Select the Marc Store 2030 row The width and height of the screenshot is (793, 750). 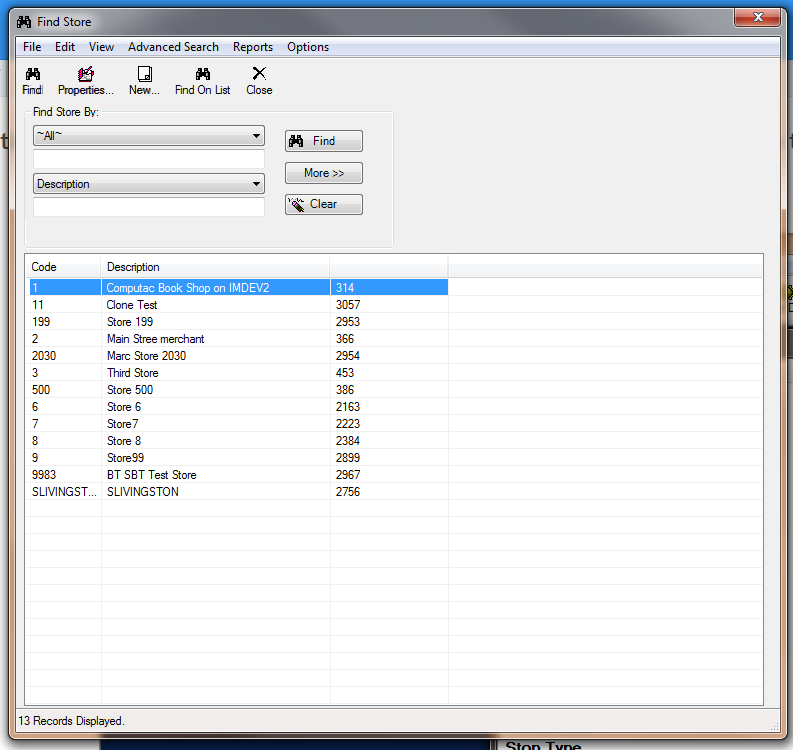[x=239, y=356]
